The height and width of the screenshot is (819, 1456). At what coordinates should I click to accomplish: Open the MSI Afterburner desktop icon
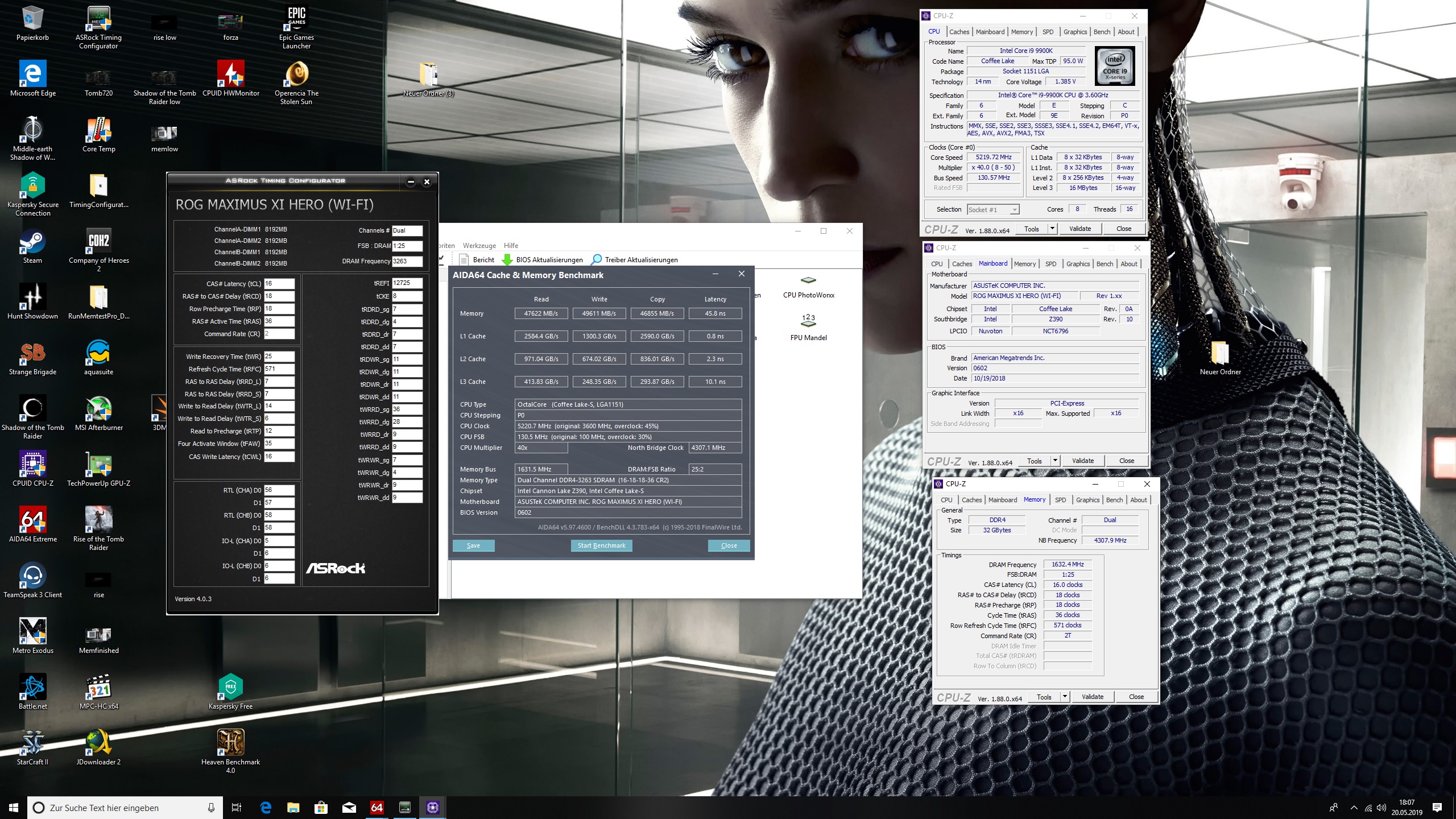98,409
